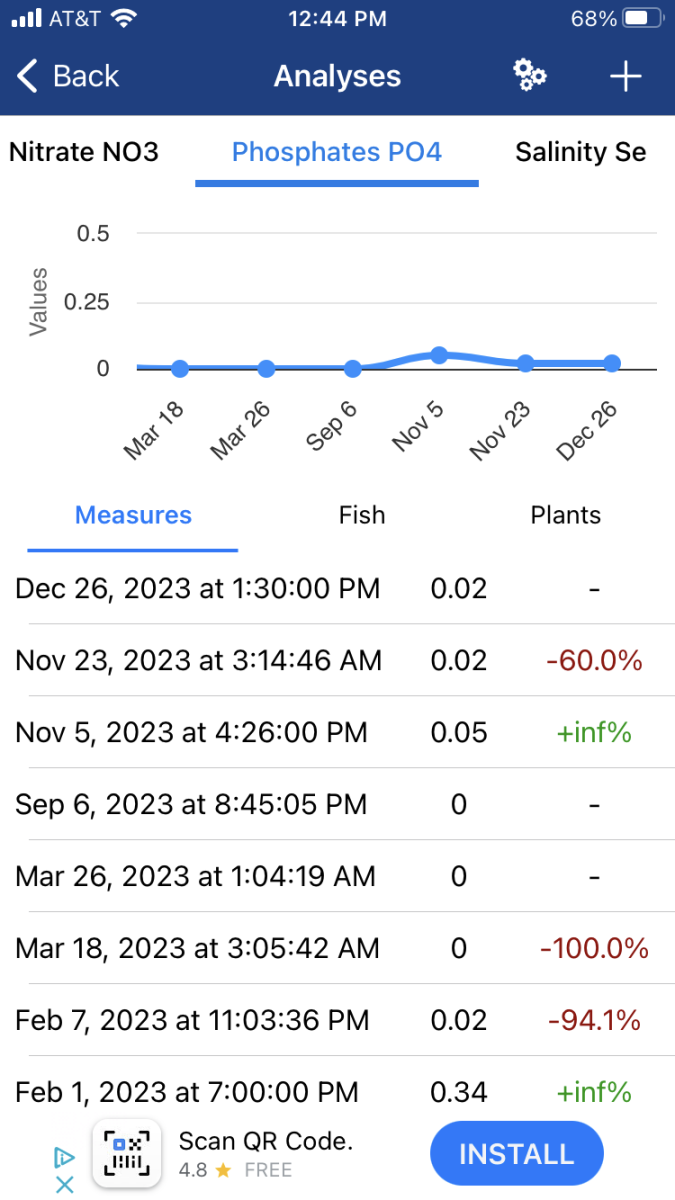Open settings via the gears icon

tap(529, 76)
